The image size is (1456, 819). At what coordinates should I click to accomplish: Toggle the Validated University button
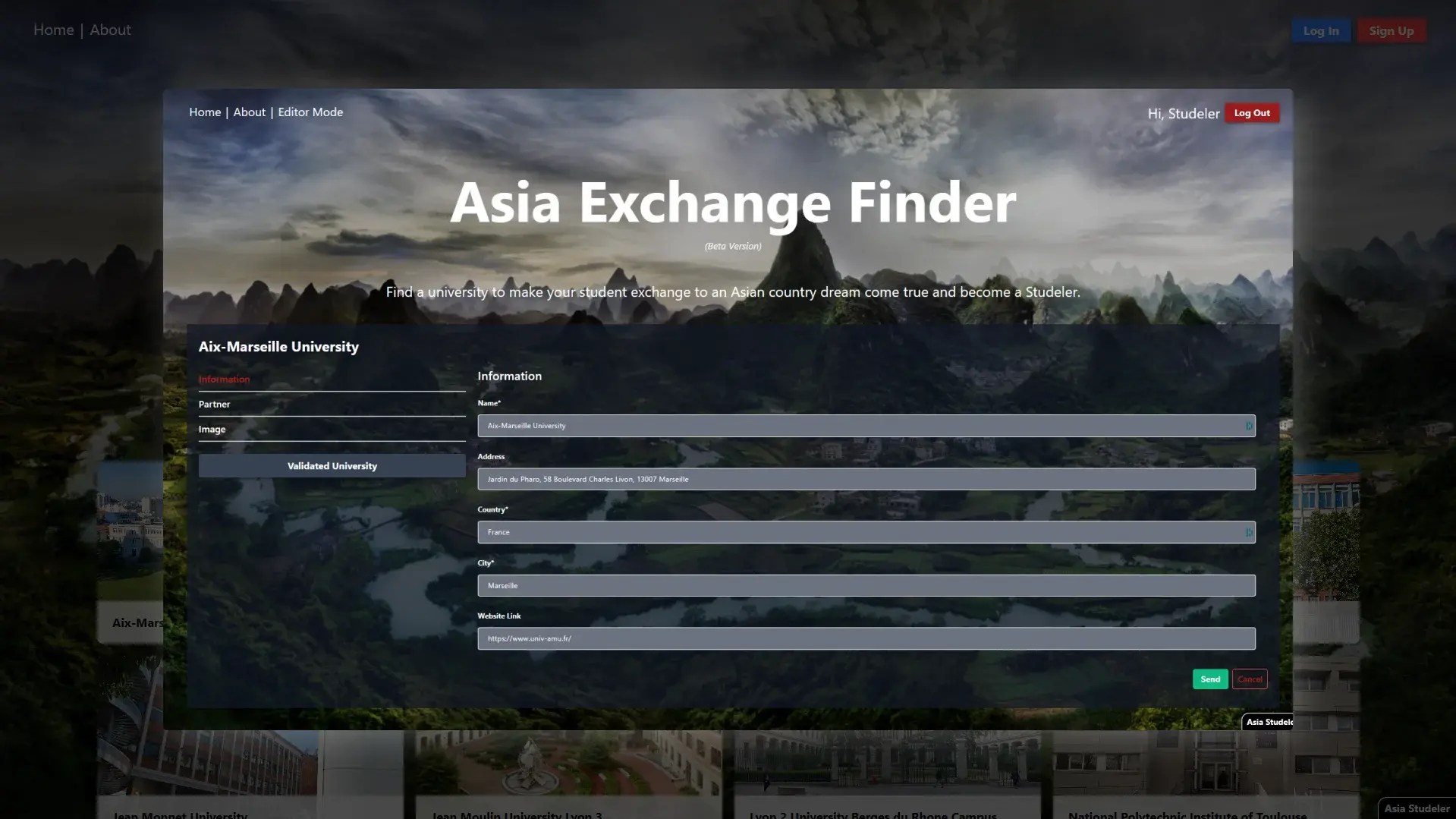(332, 466)
